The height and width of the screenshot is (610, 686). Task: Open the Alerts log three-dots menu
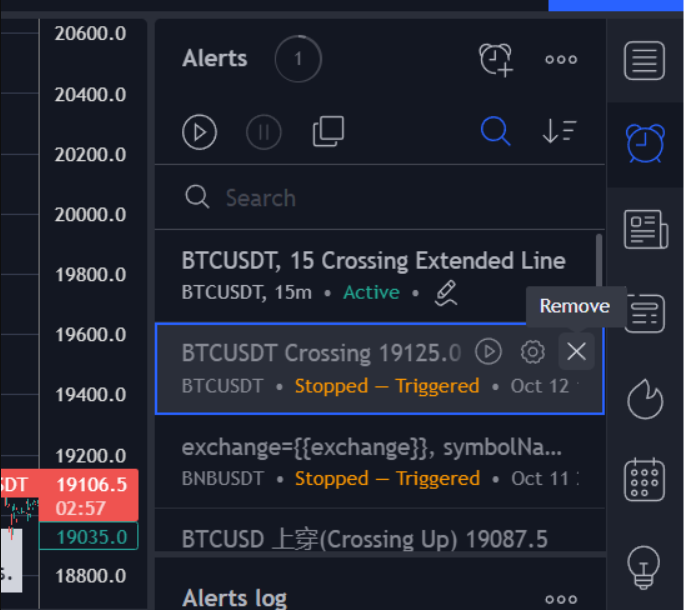tap(561, 599)
